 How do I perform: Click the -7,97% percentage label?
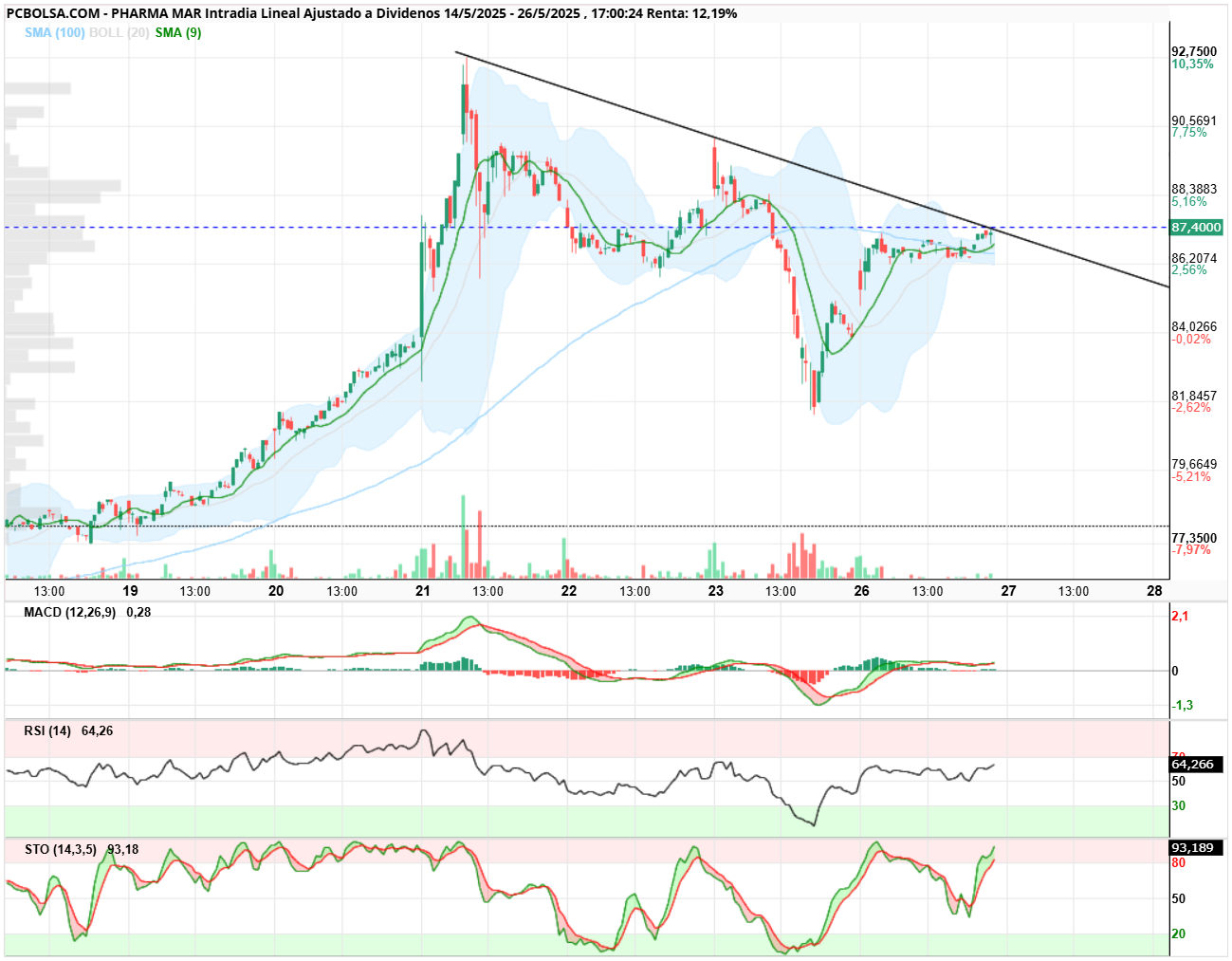tap(1191, 549)
